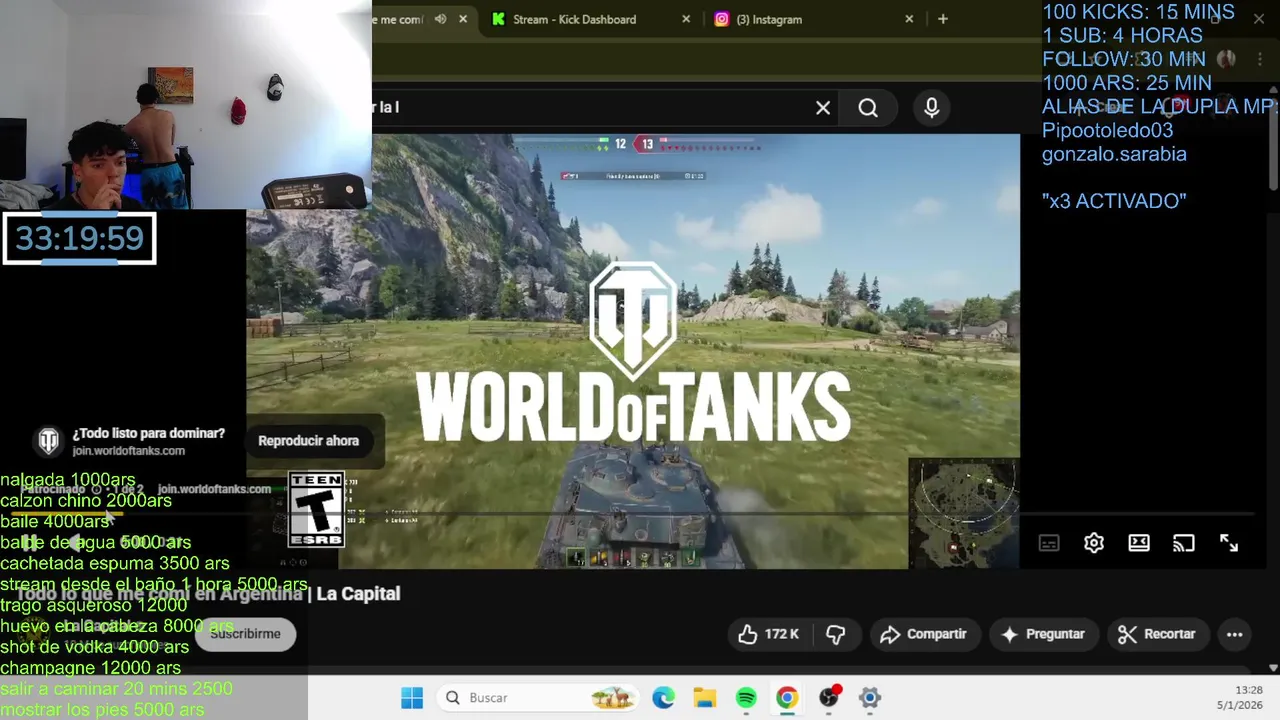The width and height of the screenshot is (1280, 720).
Task: Click the video title ending 'La Capital'
Action: [x=208, y=594]
